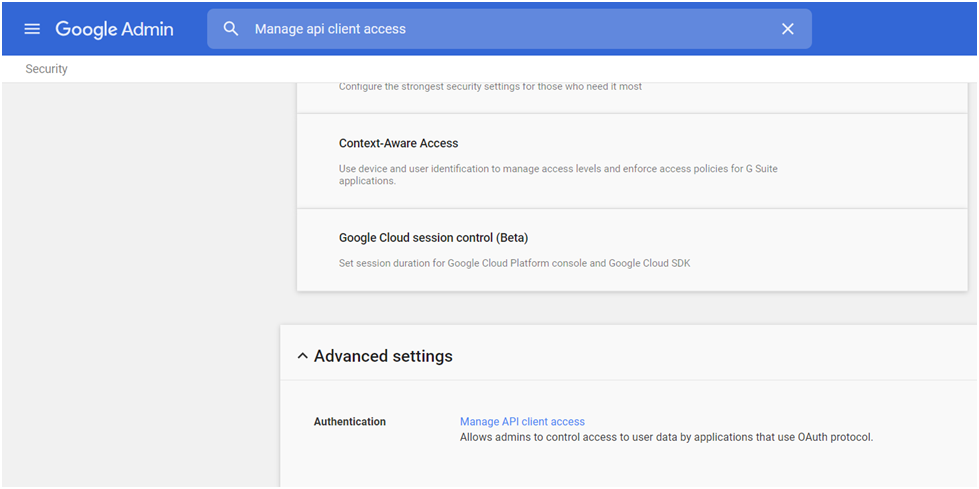Click the Advanced settings heading
Viewport: 979px width, 489px height.
point(383,356)
